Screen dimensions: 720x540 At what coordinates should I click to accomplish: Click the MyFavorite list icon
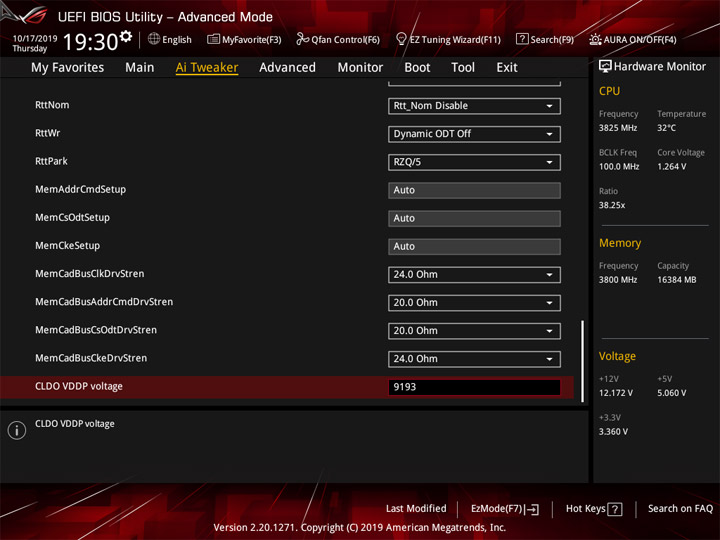[213, 39]
